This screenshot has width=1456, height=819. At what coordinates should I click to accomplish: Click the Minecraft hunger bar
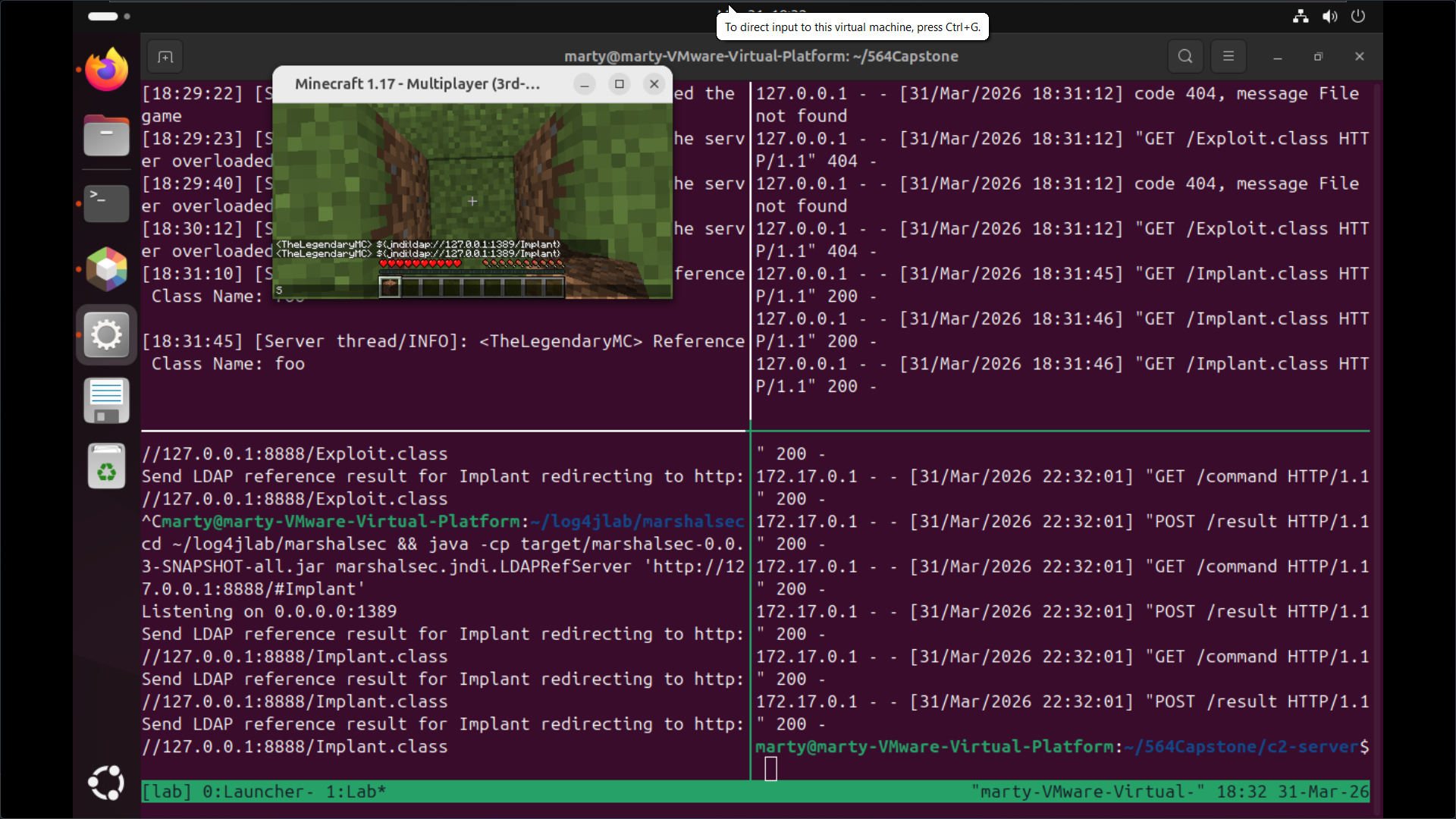click(523, 264)
